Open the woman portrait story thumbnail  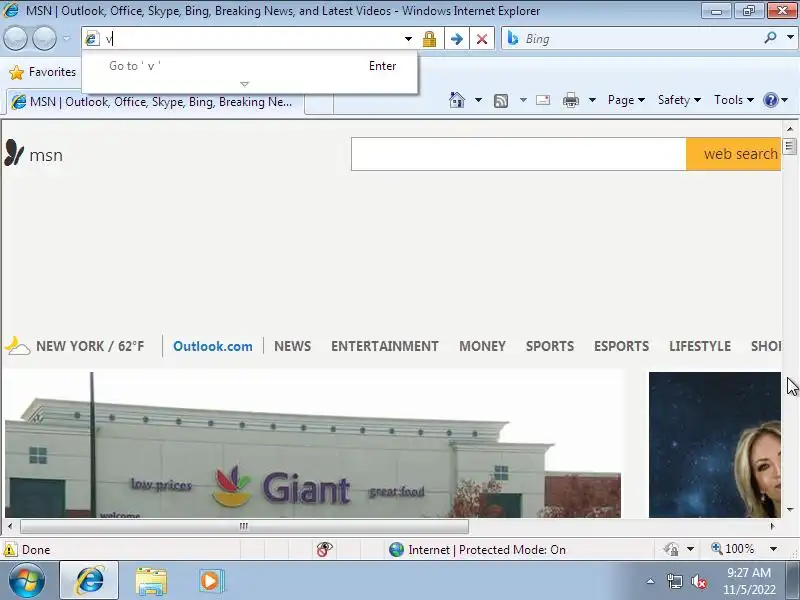(x=715, y=444)
